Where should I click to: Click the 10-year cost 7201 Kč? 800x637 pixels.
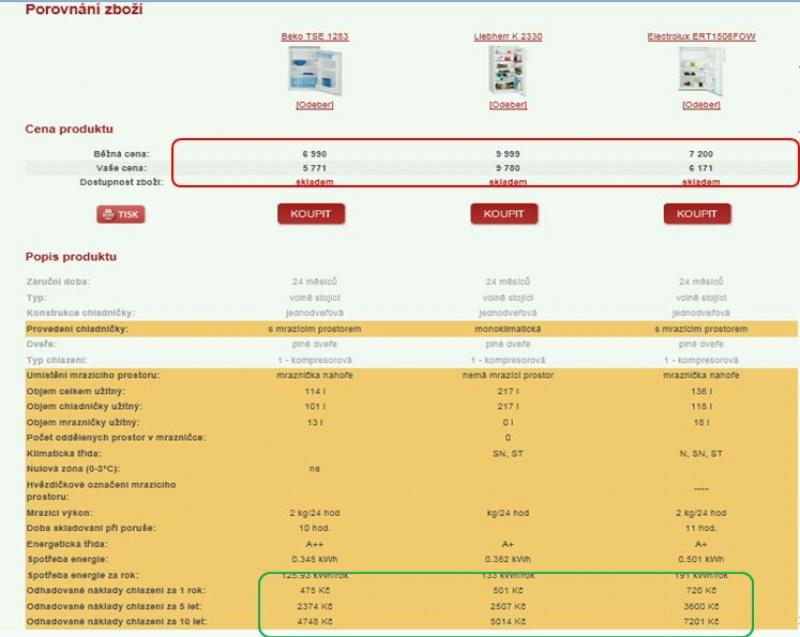(x=701, y=622)
